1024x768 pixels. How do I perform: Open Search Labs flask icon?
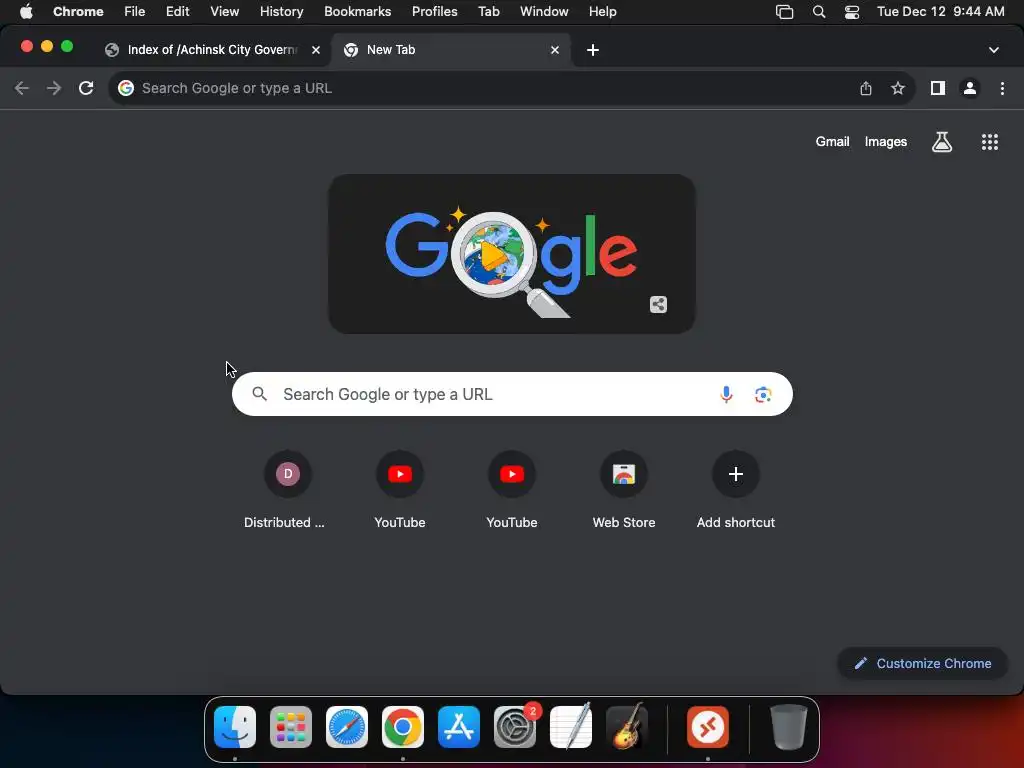pos(942,142)
